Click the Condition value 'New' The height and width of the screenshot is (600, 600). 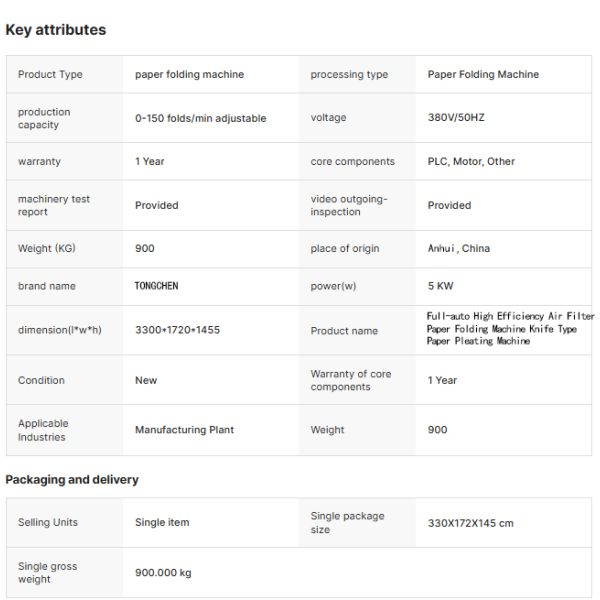146,380
